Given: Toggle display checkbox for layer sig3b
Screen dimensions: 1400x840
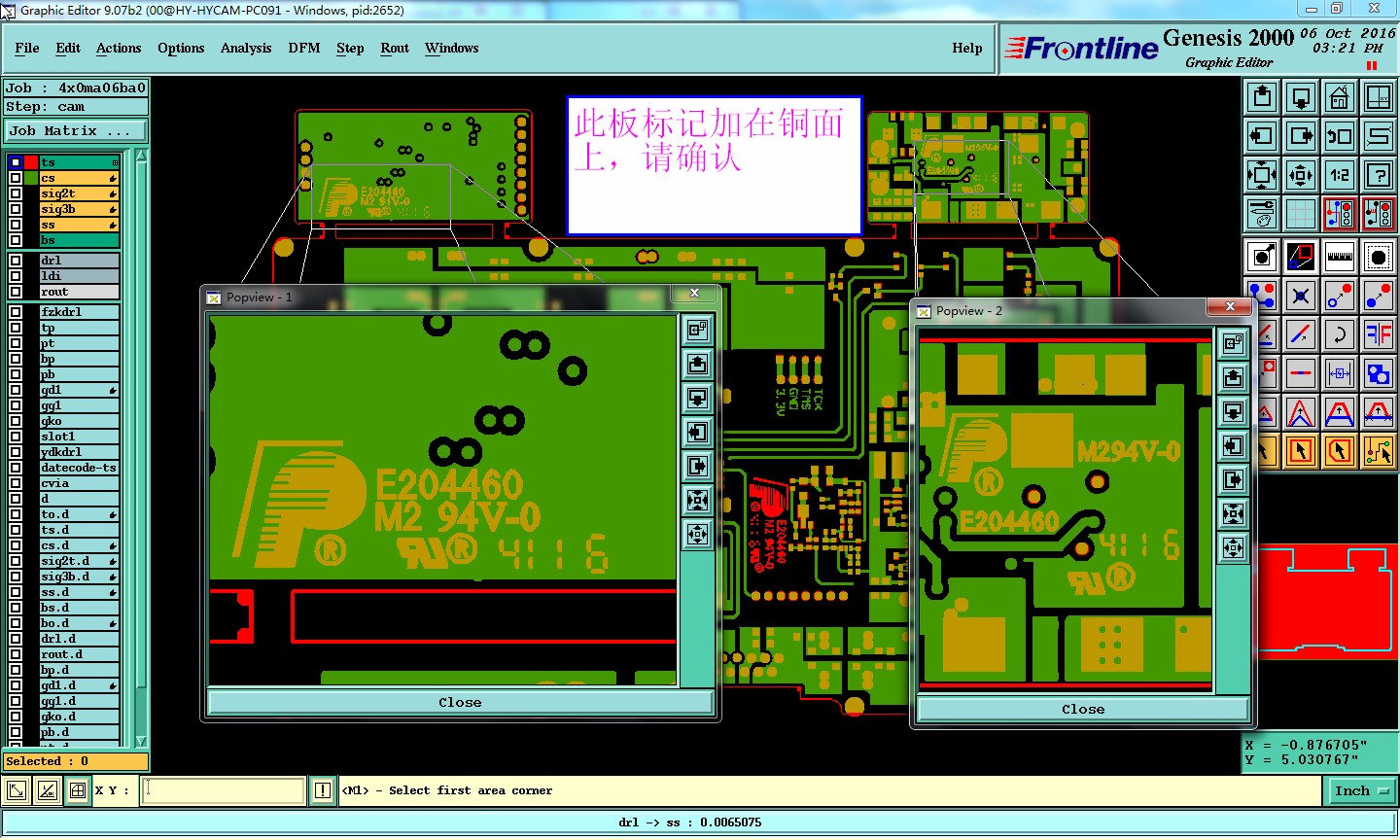Looking at the screenshot, I should pos(16,209).
